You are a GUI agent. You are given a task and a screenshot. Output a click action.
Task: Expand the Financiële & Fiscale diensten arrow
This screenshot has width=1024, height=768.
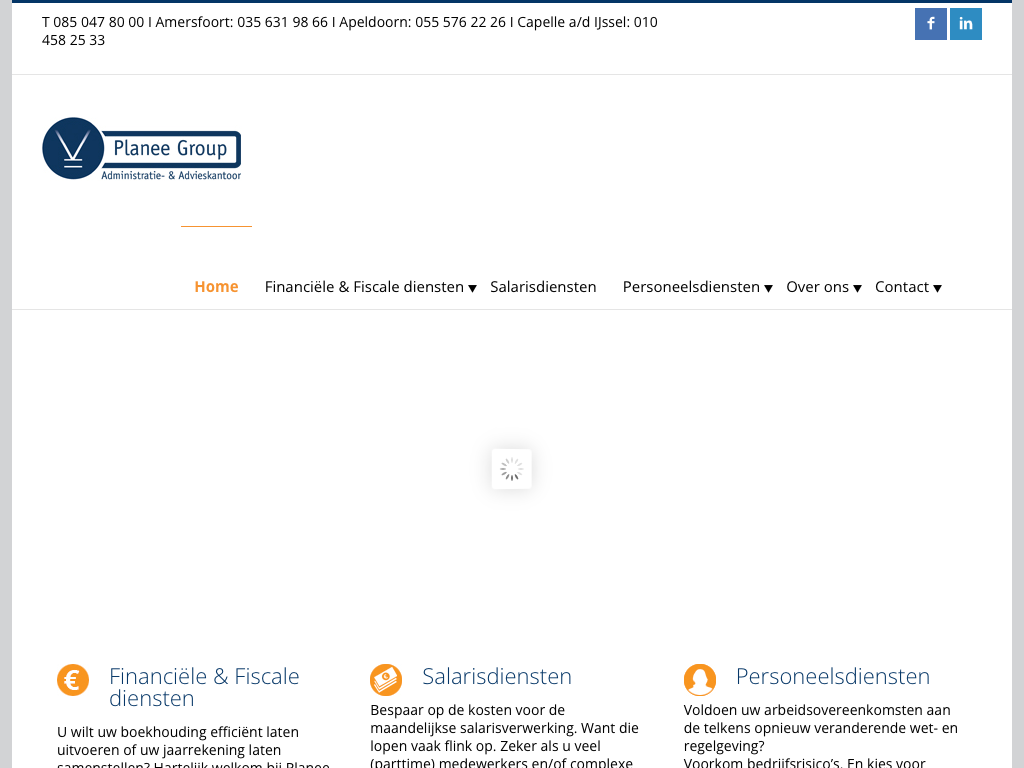click(473, 288)
